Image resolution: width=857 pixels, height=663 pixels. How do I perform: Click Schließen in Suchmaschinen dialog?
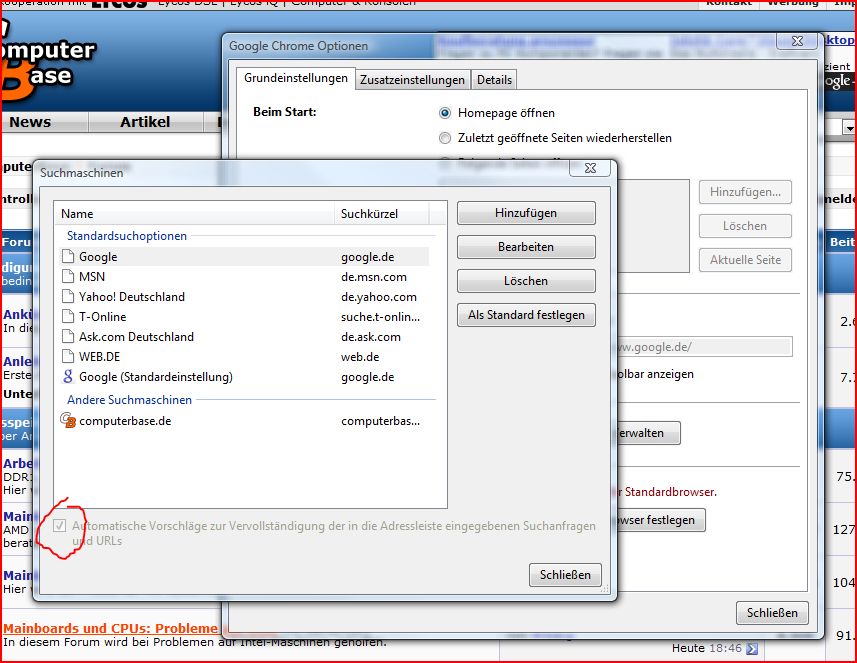tap(565, 575)
